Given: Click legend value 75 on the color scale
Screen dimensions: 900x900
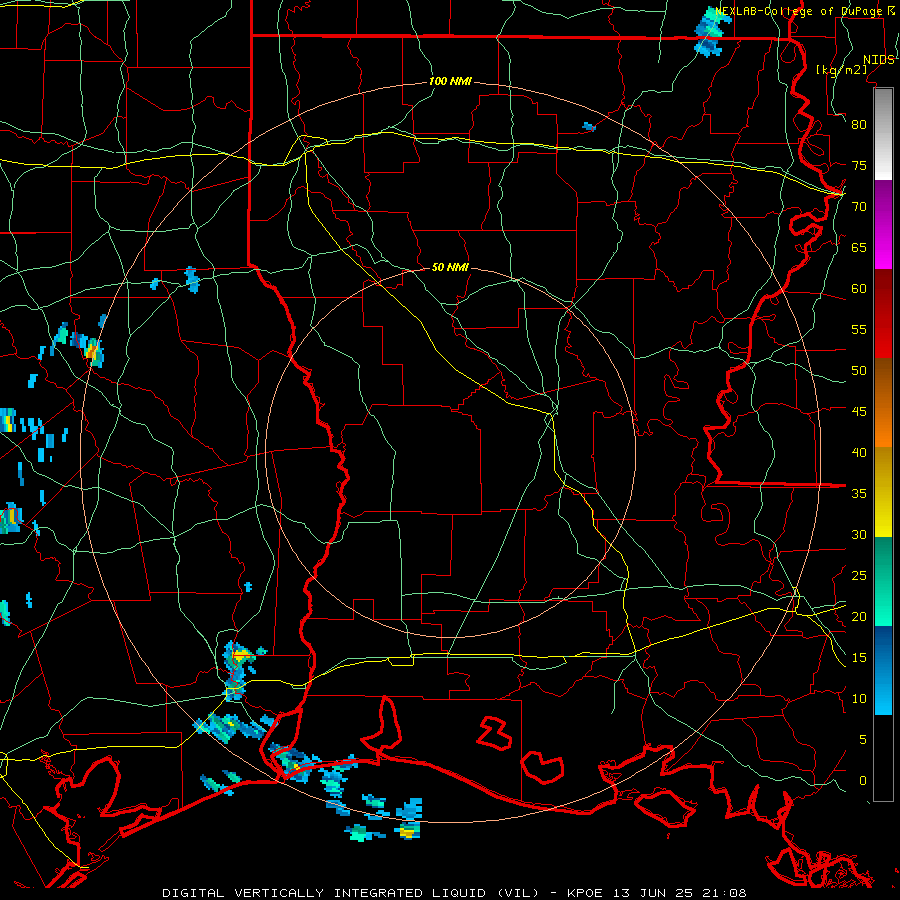Looking at the screenshot, I should click(859, 165).
